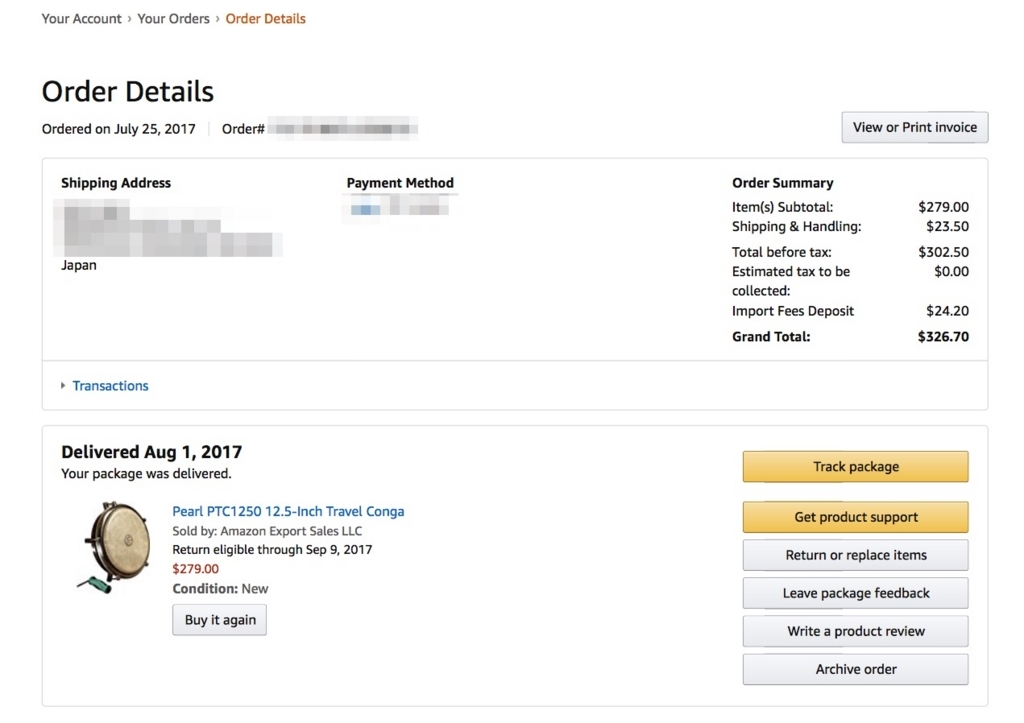The image size is (1024, 723).
Task: Click the Order Details breadcrumb
Action: click(x=265, y=19)
